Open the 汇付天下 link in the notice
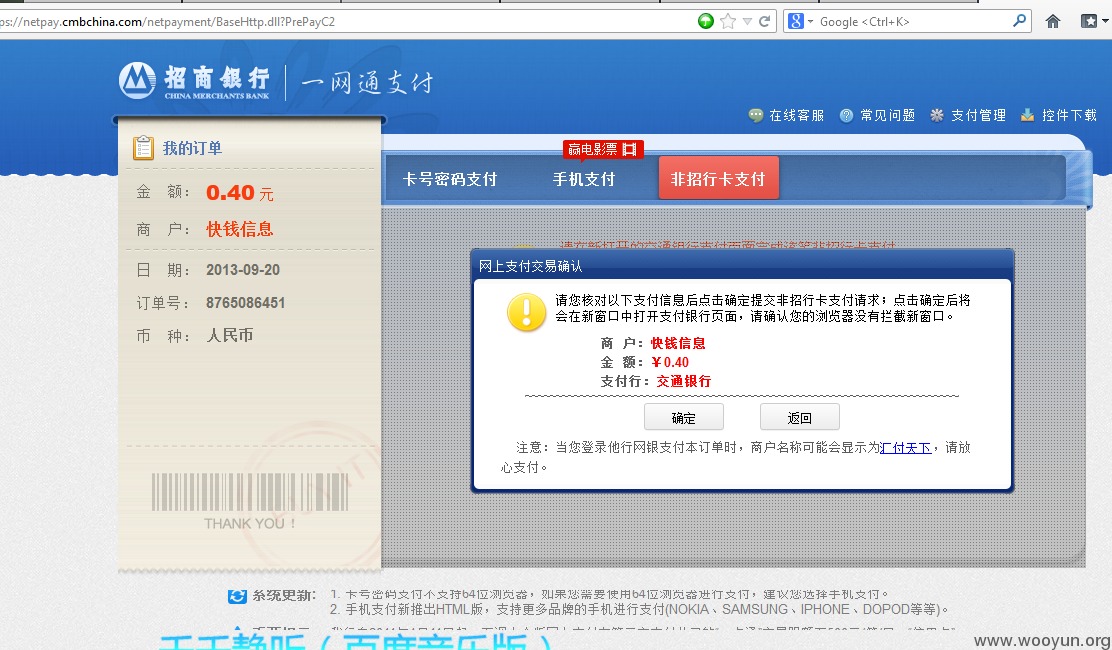The height and width of the screenshot is (650, 1112). 905,447
